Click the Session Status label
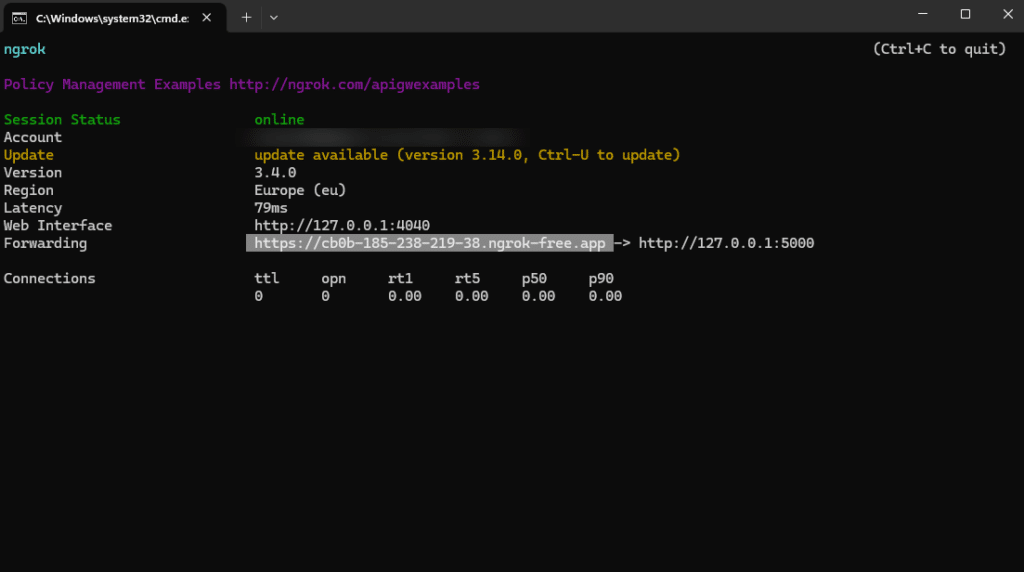 point(62,119)
